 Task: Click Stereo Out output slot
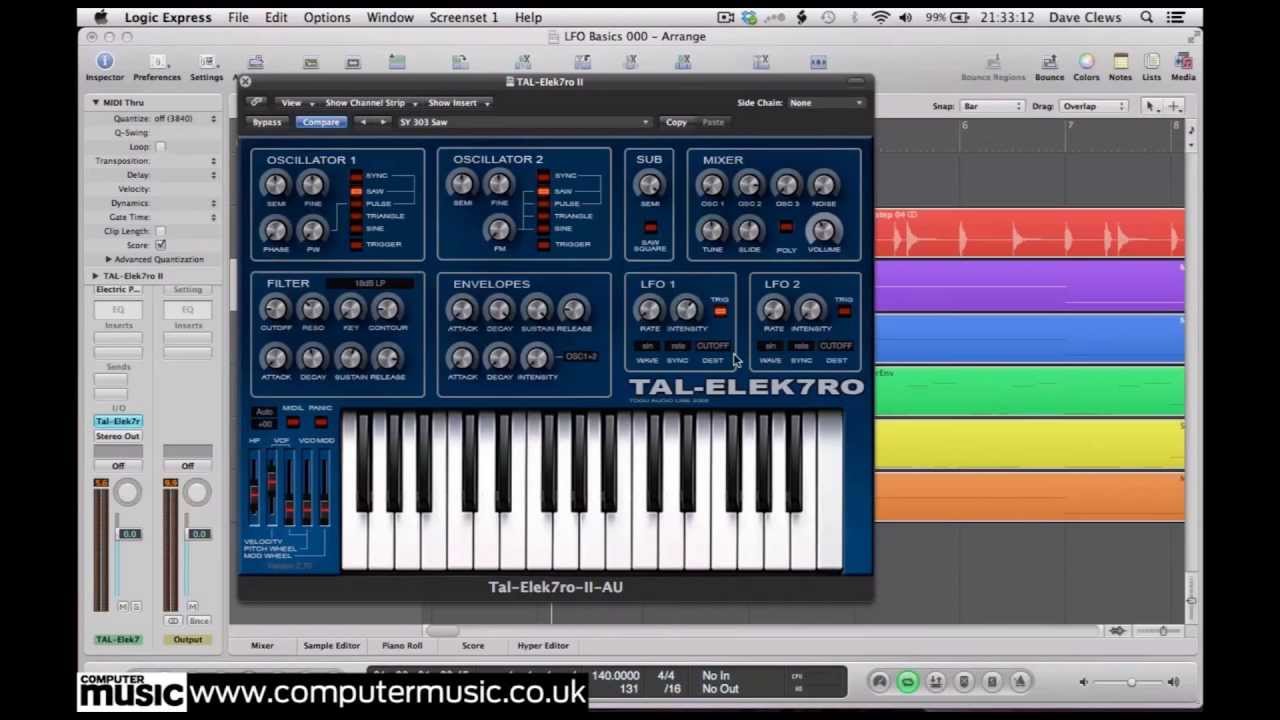click(118, 436)
